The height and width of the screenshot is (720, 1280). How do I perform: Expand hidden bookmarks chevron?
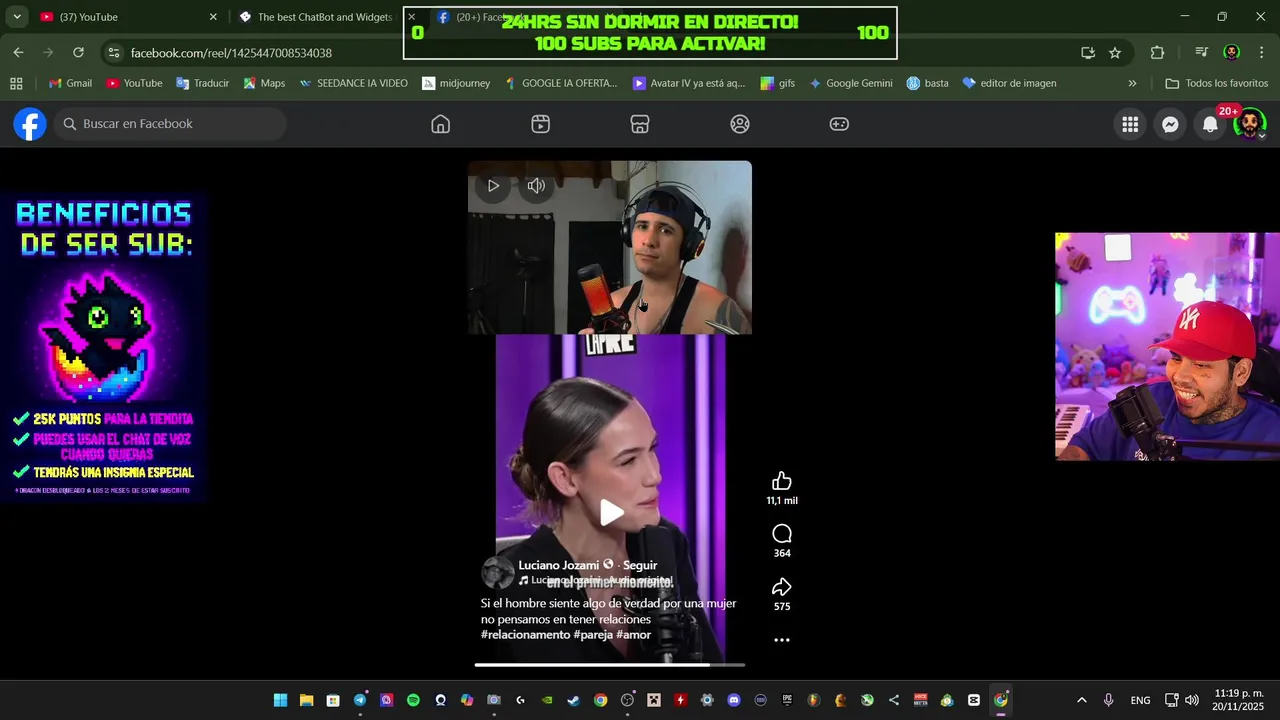click(x=1132, y=83)
